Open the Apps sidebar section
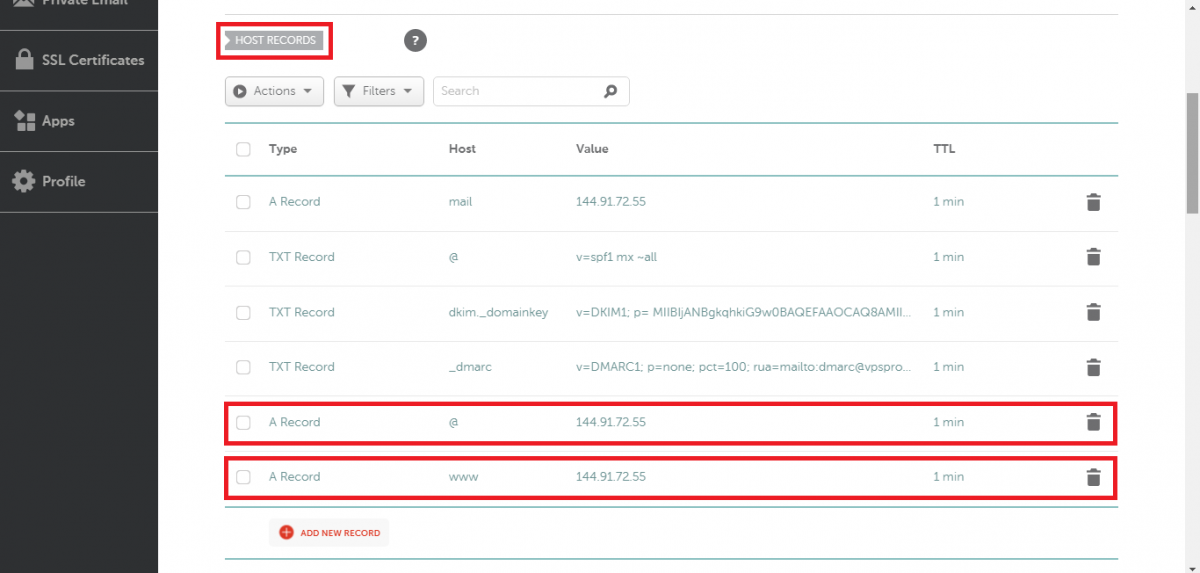Image resolution: width=1200 pixels, height=573 pixels. [x=79, y=121]
